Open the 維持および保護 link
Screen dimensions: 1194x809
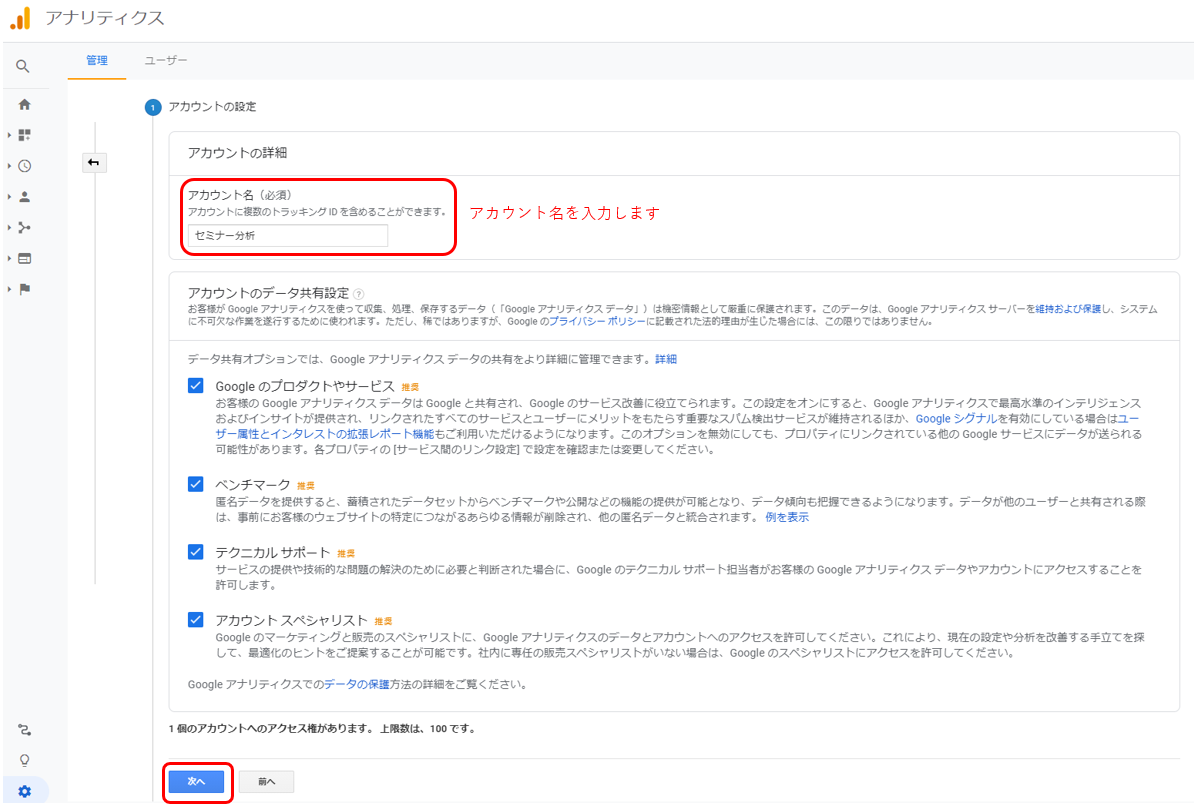click(x=1068, y=309)
